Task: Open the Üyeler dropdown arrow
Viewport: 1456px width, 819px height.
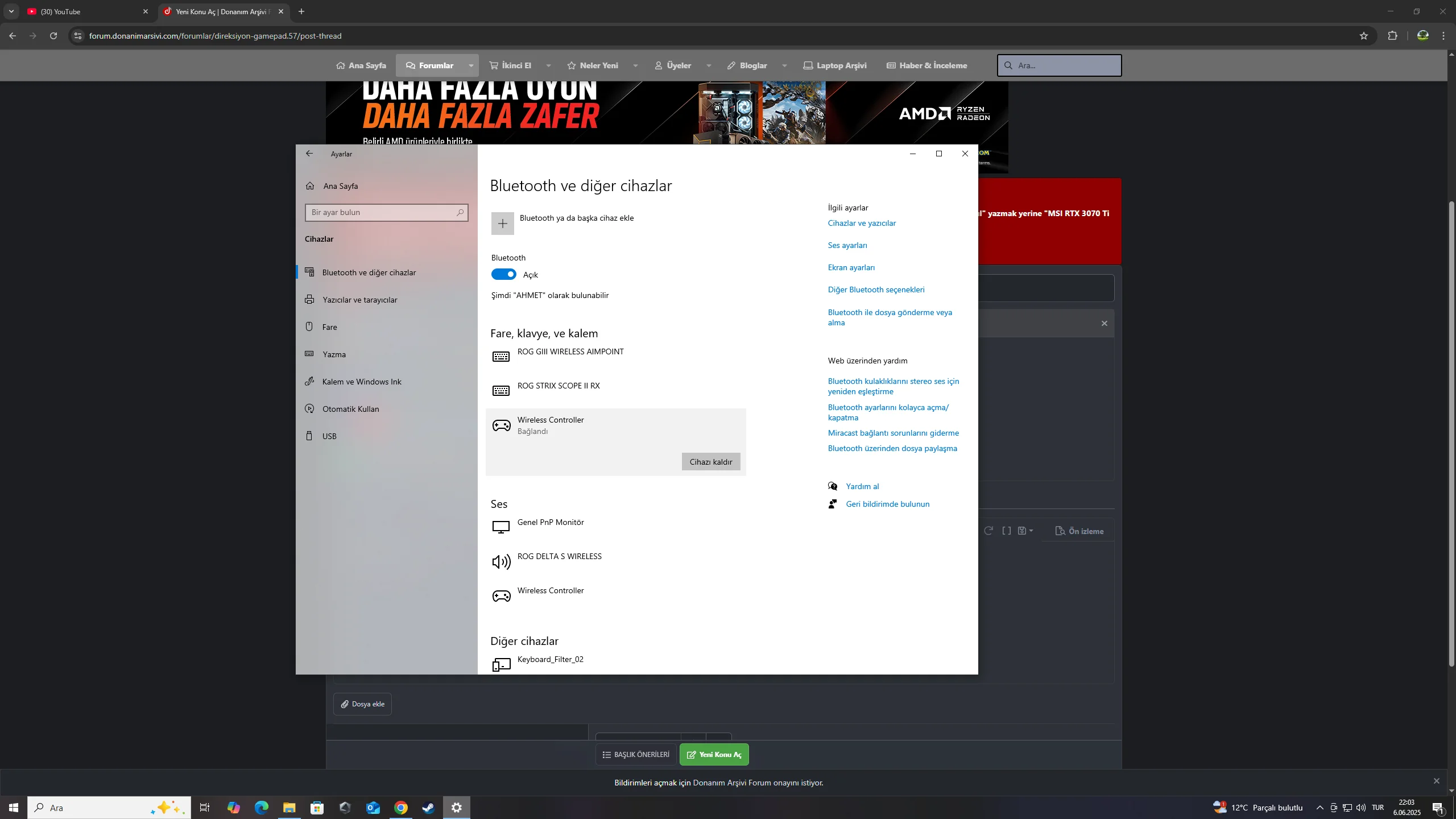Action: click(x=709, y=65)
